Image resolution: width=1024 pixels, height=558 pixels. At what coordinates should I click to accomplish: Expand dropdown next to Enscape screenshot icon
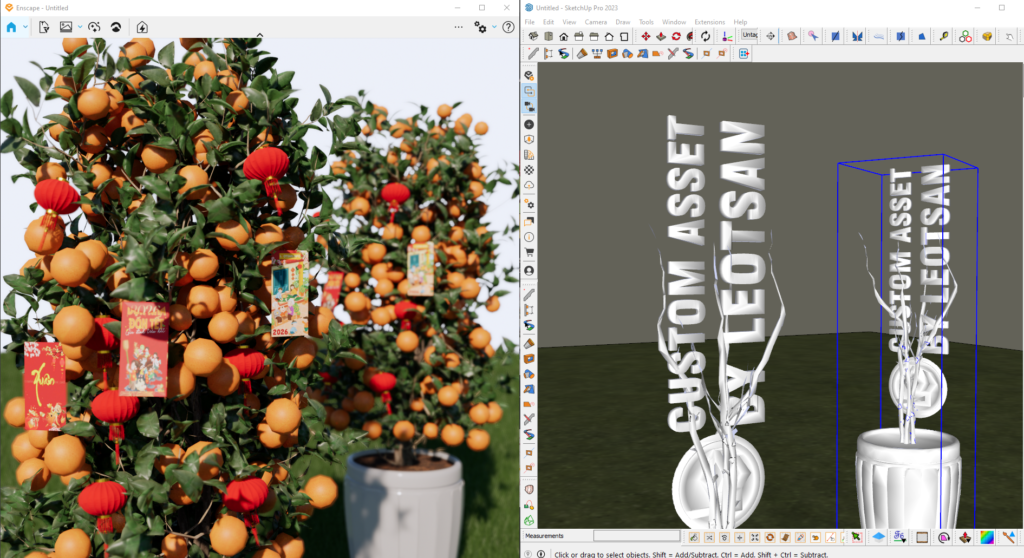[x=80, y=27]
